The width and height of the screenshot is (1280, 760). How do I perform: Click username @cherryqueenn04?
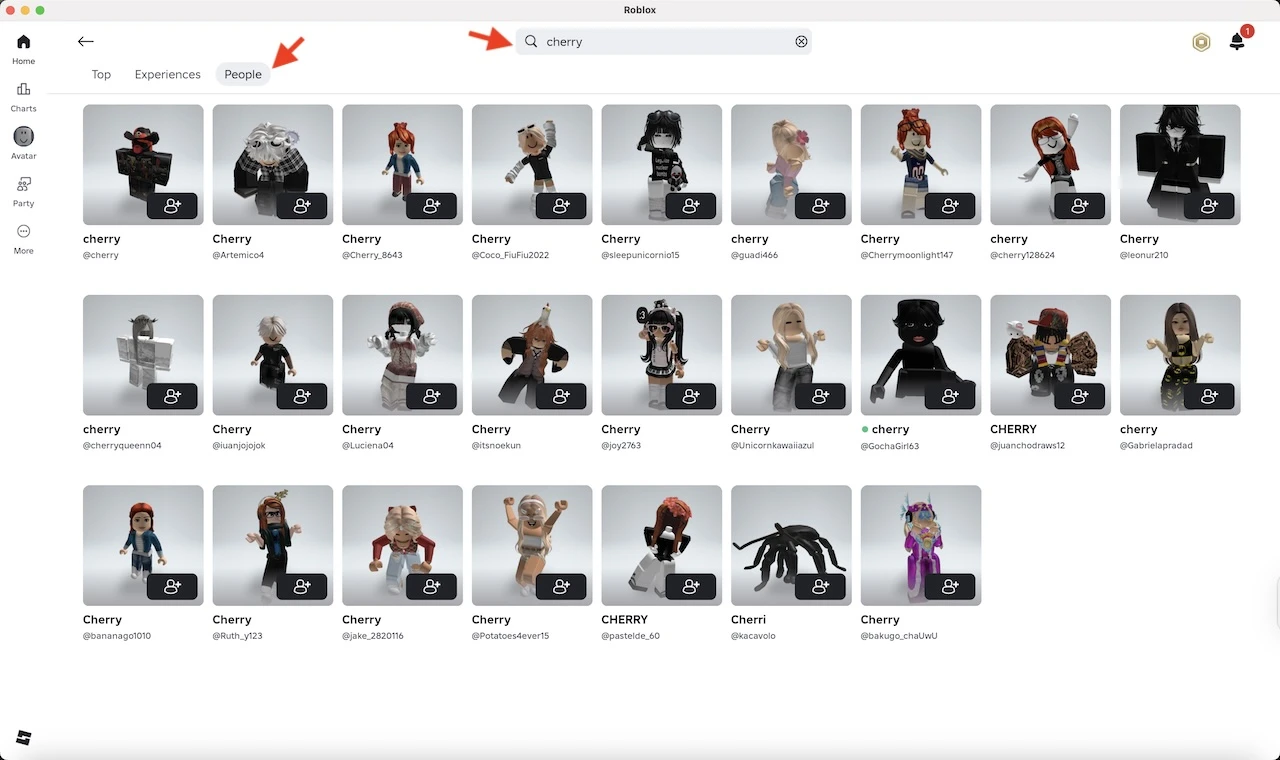point(122,445)
